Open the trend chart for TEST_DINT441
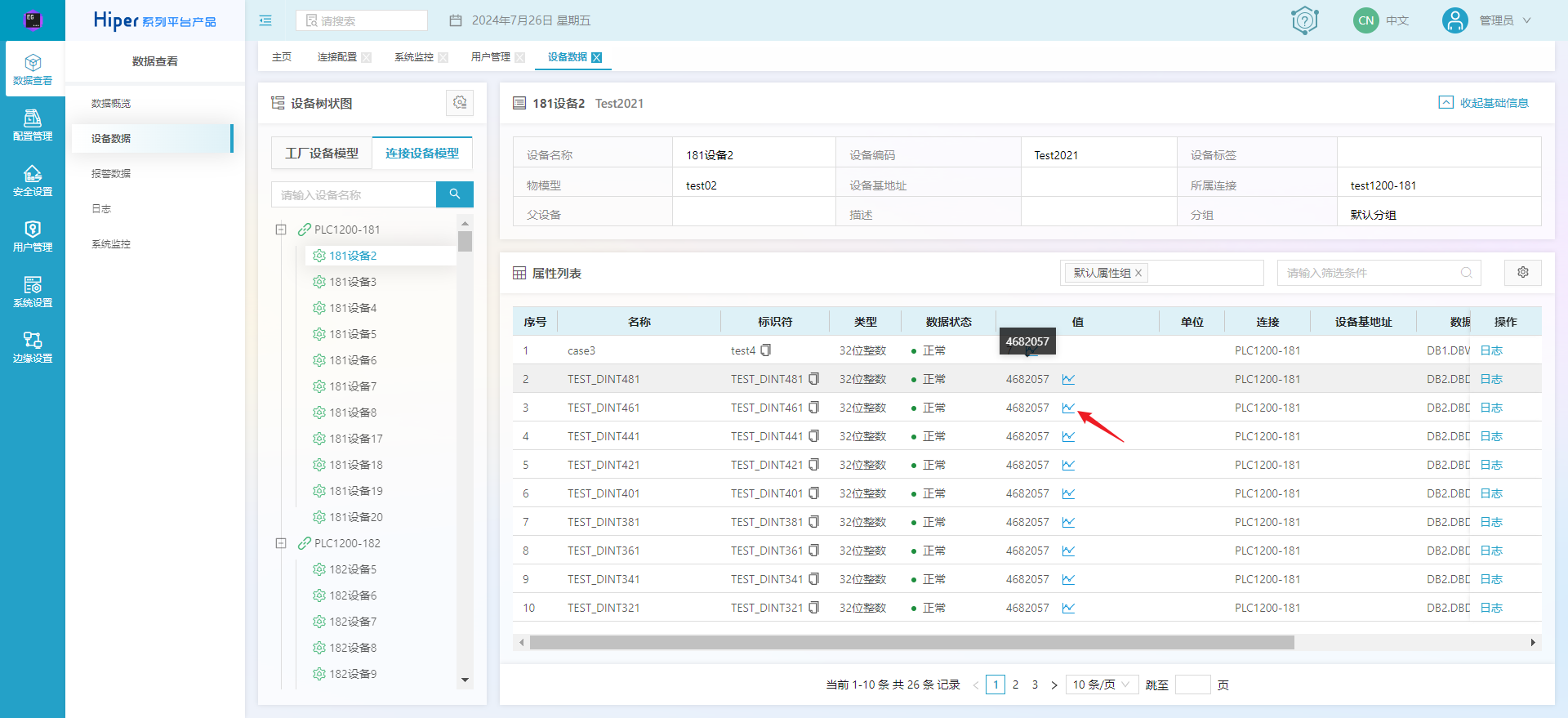Screen dimensions: 1568x718 click(x=1068, y=436)
